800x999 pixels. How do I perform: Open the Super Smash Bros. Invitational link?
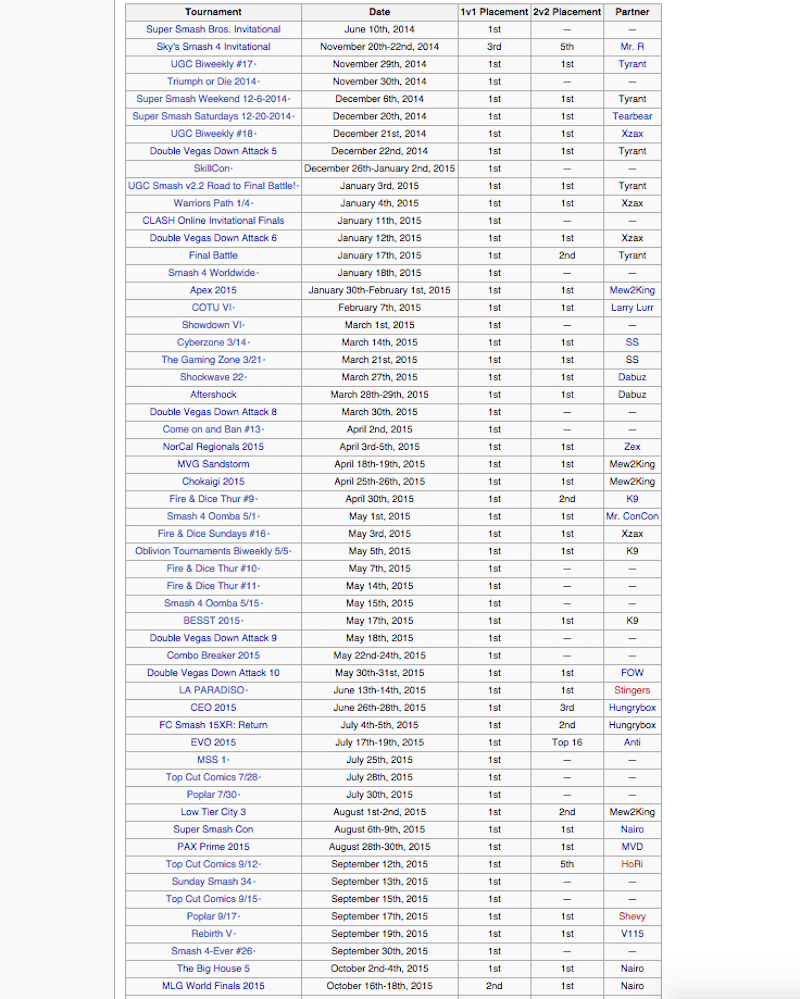tap(213, 29)
